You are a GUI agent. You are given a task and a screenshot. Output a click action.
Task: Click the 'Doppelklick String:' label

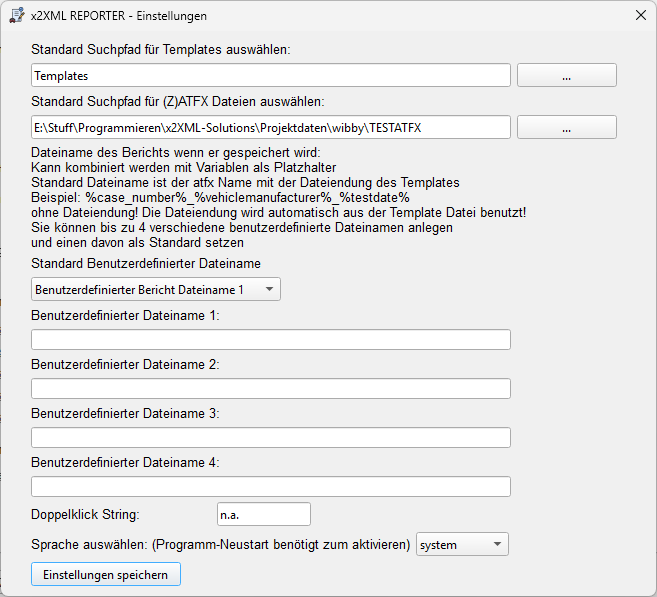click(85, 514)
